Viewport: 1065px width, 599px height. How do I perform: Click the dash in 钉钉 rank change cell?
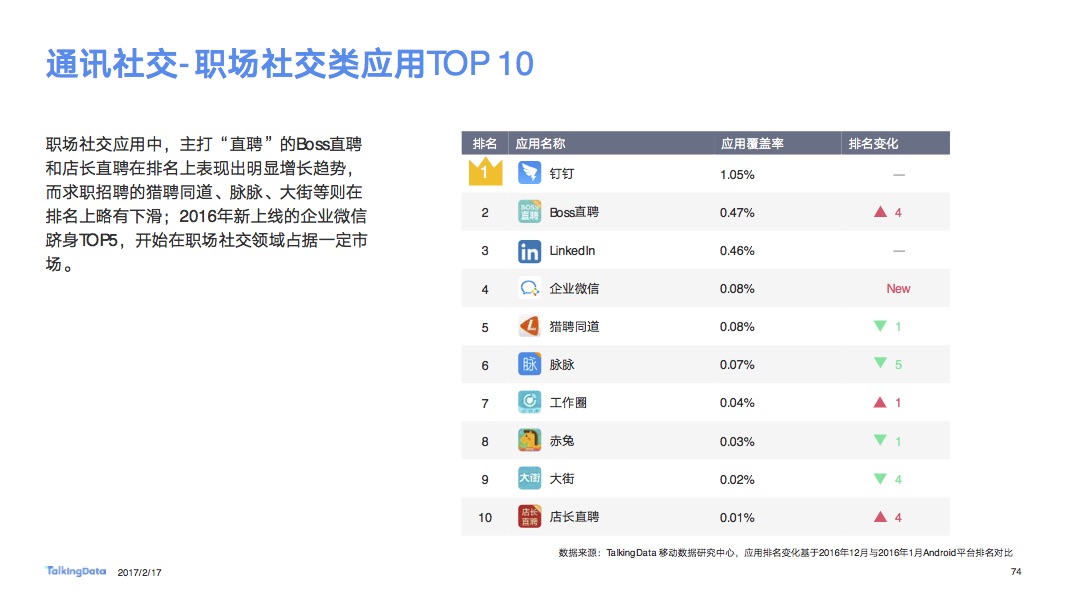click(899, 175)
